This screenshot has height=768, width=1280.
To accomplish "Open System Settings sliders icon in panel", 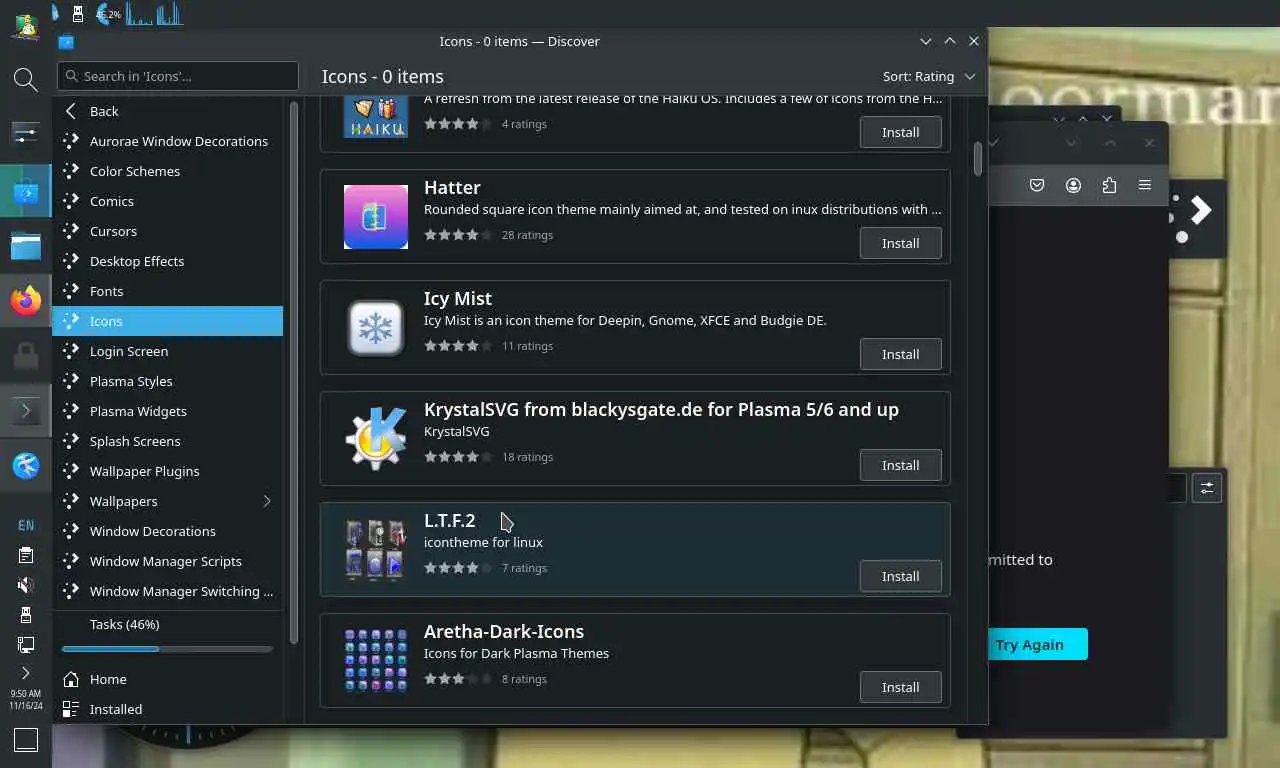I will click(x=26, y=132).
